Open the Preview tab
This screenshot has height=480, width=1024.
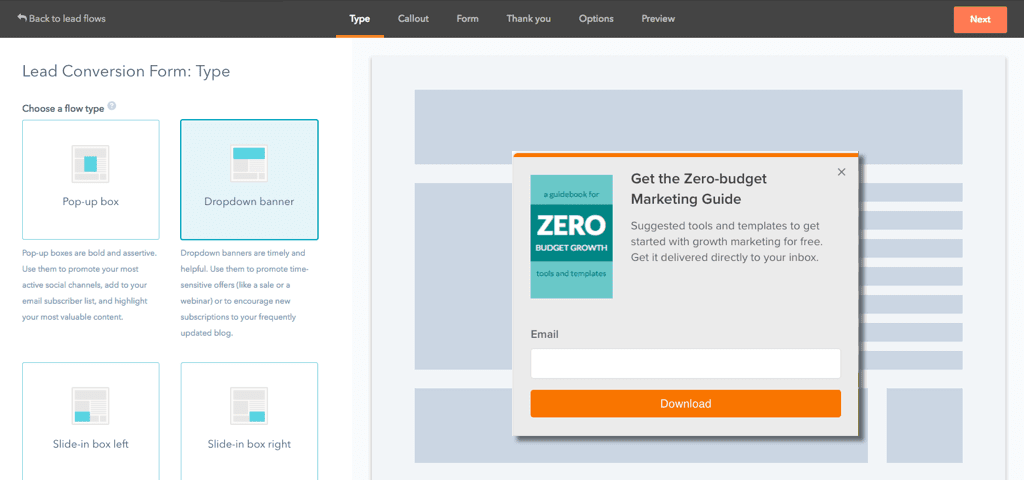[658, 18]
